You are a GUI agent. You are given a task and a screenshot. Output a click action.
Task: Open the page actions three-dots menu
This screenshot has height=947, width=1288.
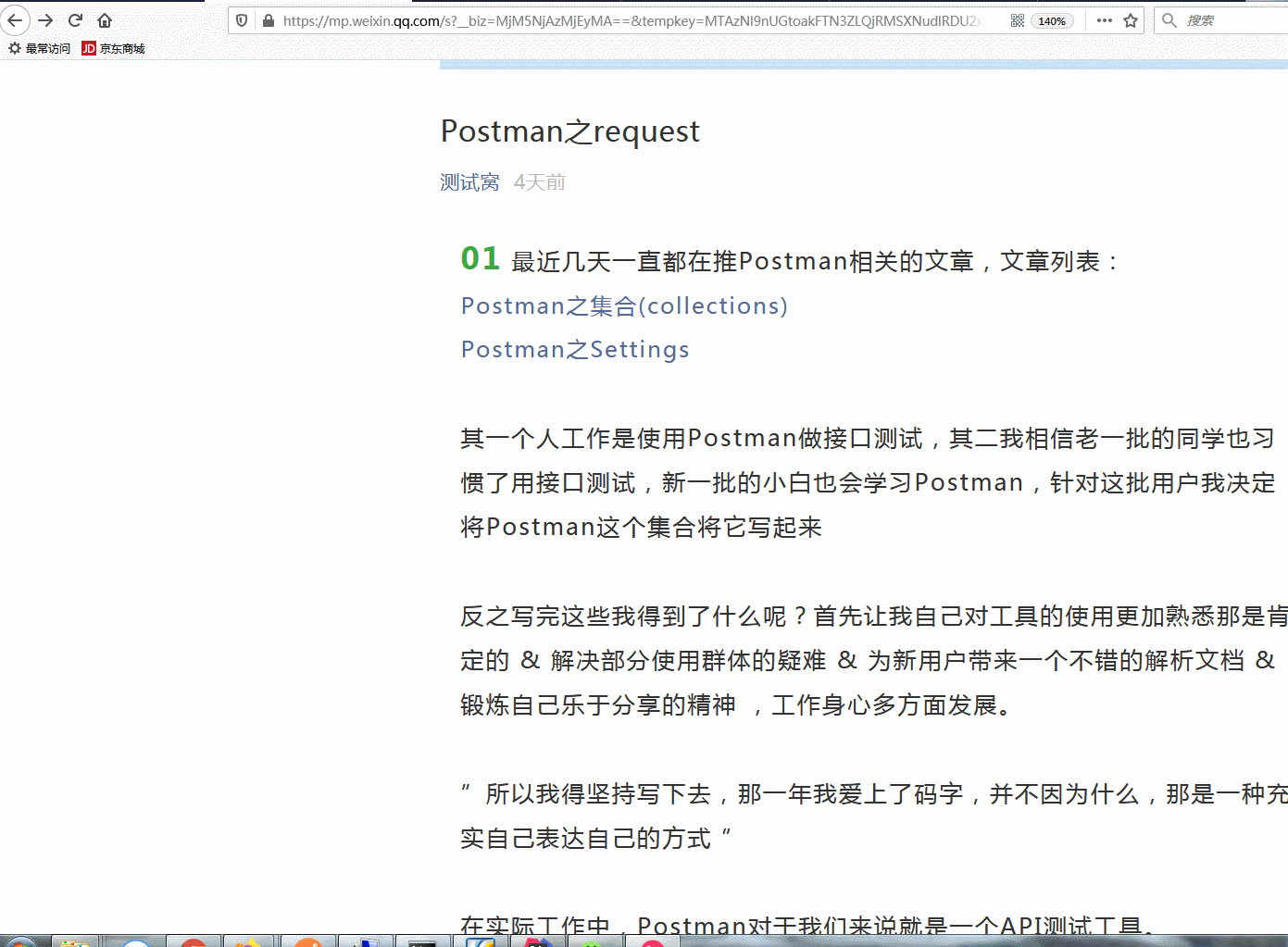click(x=1105, y=20)
